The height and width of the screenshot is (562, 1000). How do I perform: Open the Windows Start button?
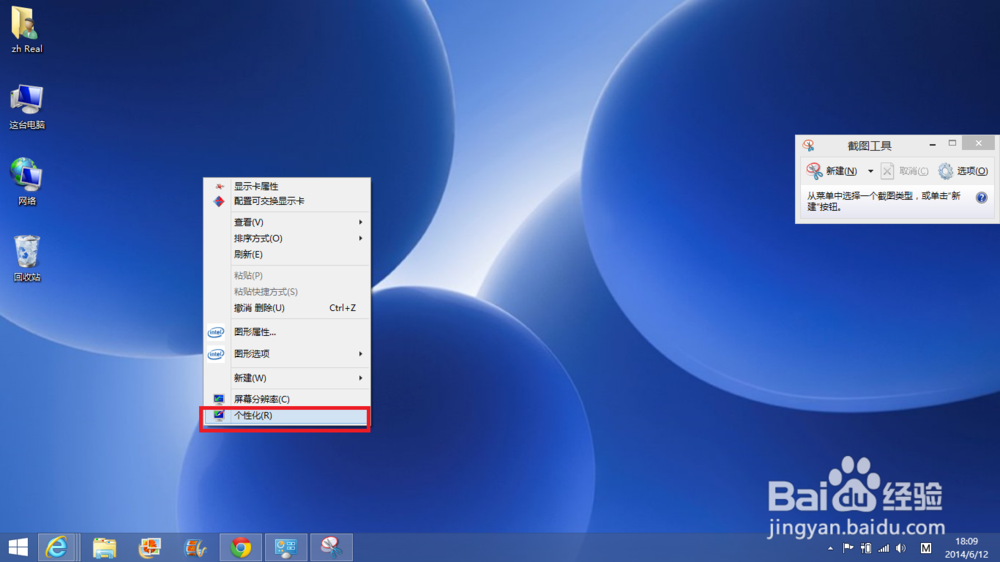[18, 547]
